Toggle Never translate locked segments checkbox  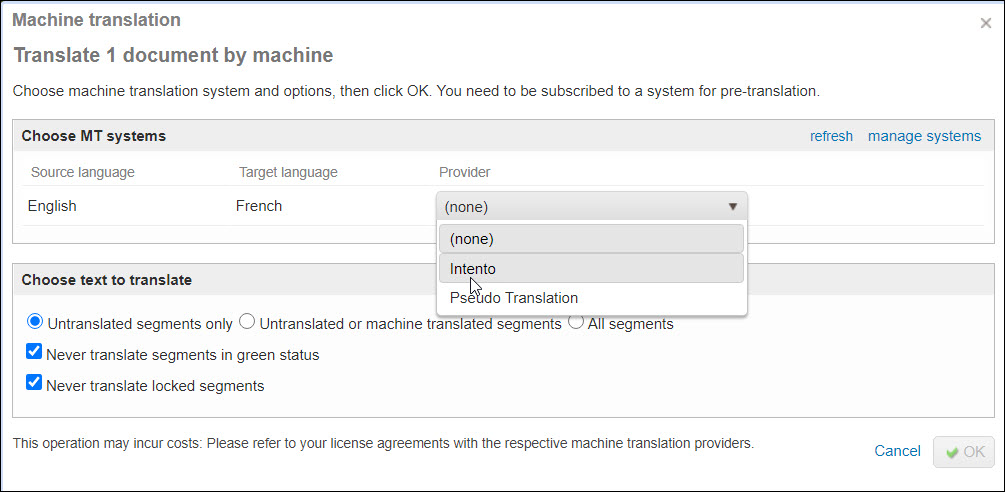click(x=35, y=383)
